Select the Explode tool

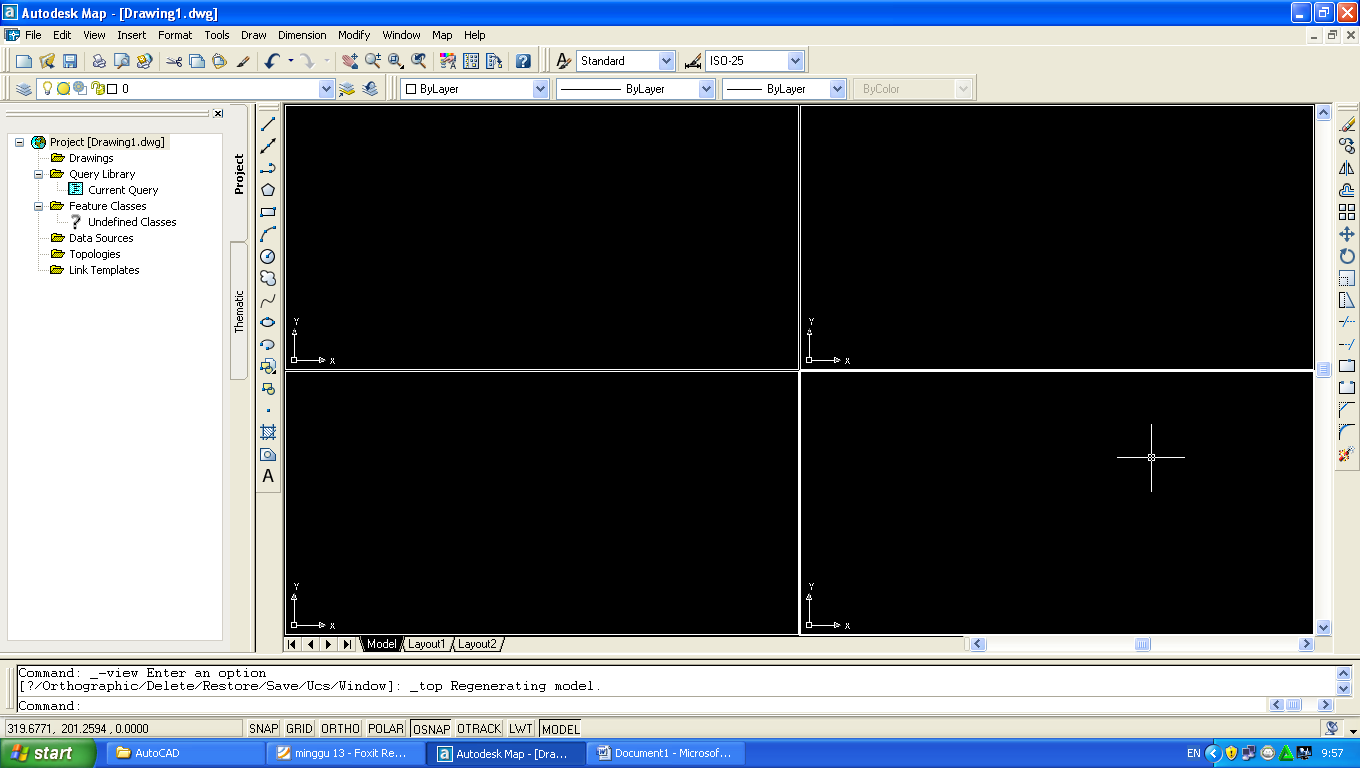click(1347, 454)
